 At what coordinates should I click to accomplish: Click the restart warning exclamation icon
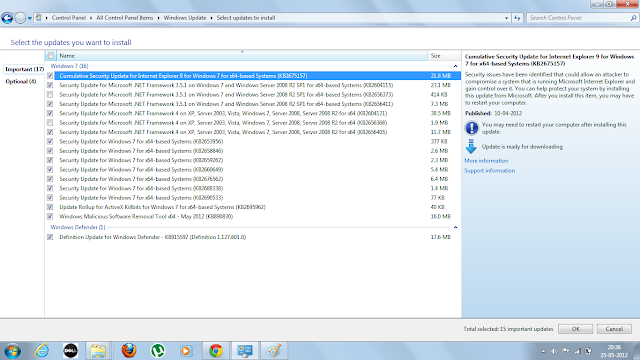tap(471, 128)
